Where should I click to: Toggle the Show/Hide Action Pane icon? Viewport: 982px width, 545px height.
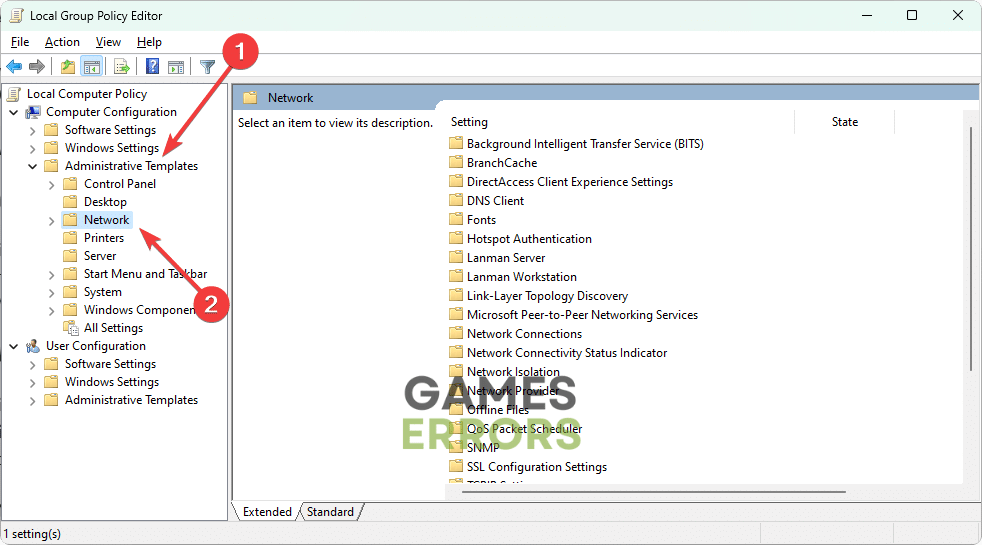(x=176, y=67)
